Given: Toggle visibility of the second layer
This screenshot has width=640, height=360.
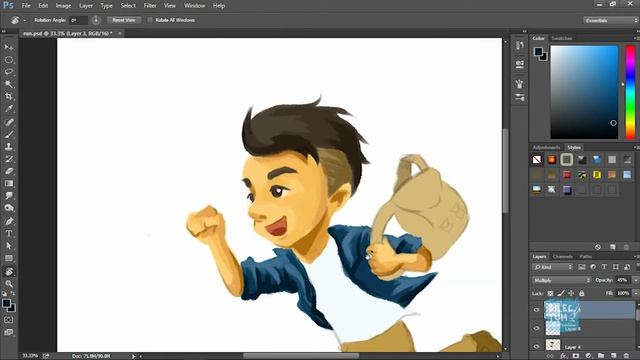Looking at the screenshot, I should [x=536, y=328].
